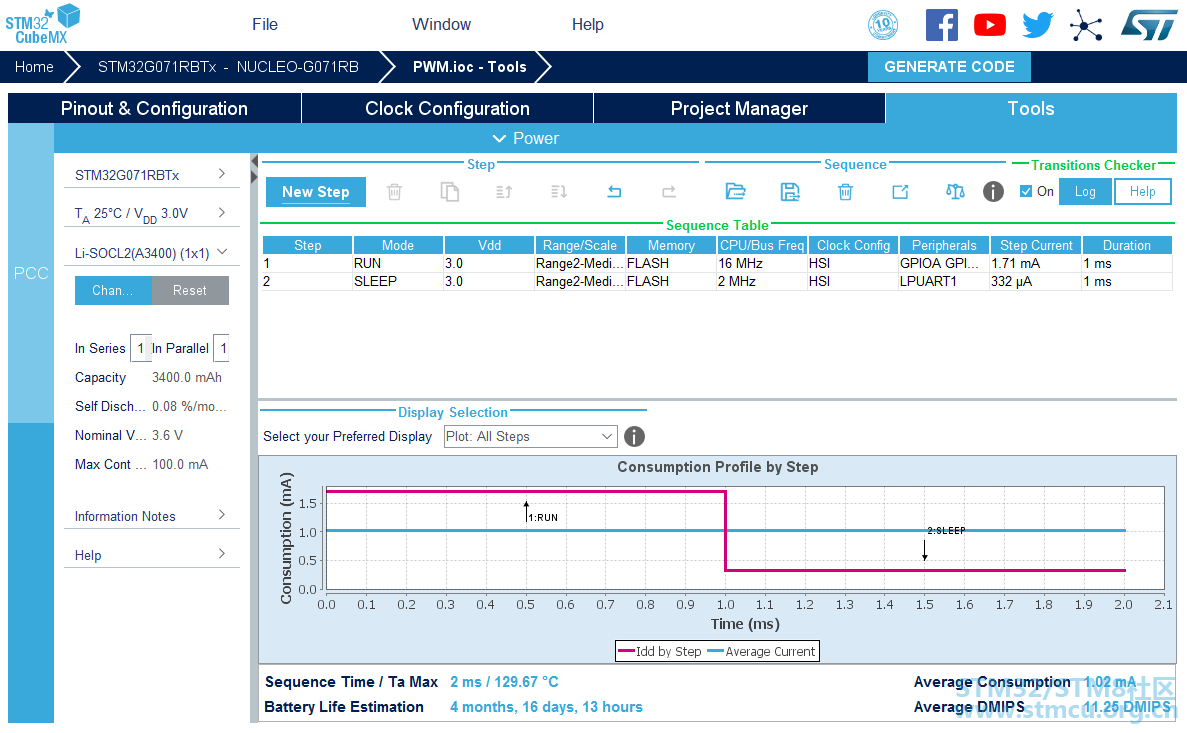This screenshot has width=1187, height=733.
Task: Click 1.71 mA step current cell
Action: click(1036, 264)
